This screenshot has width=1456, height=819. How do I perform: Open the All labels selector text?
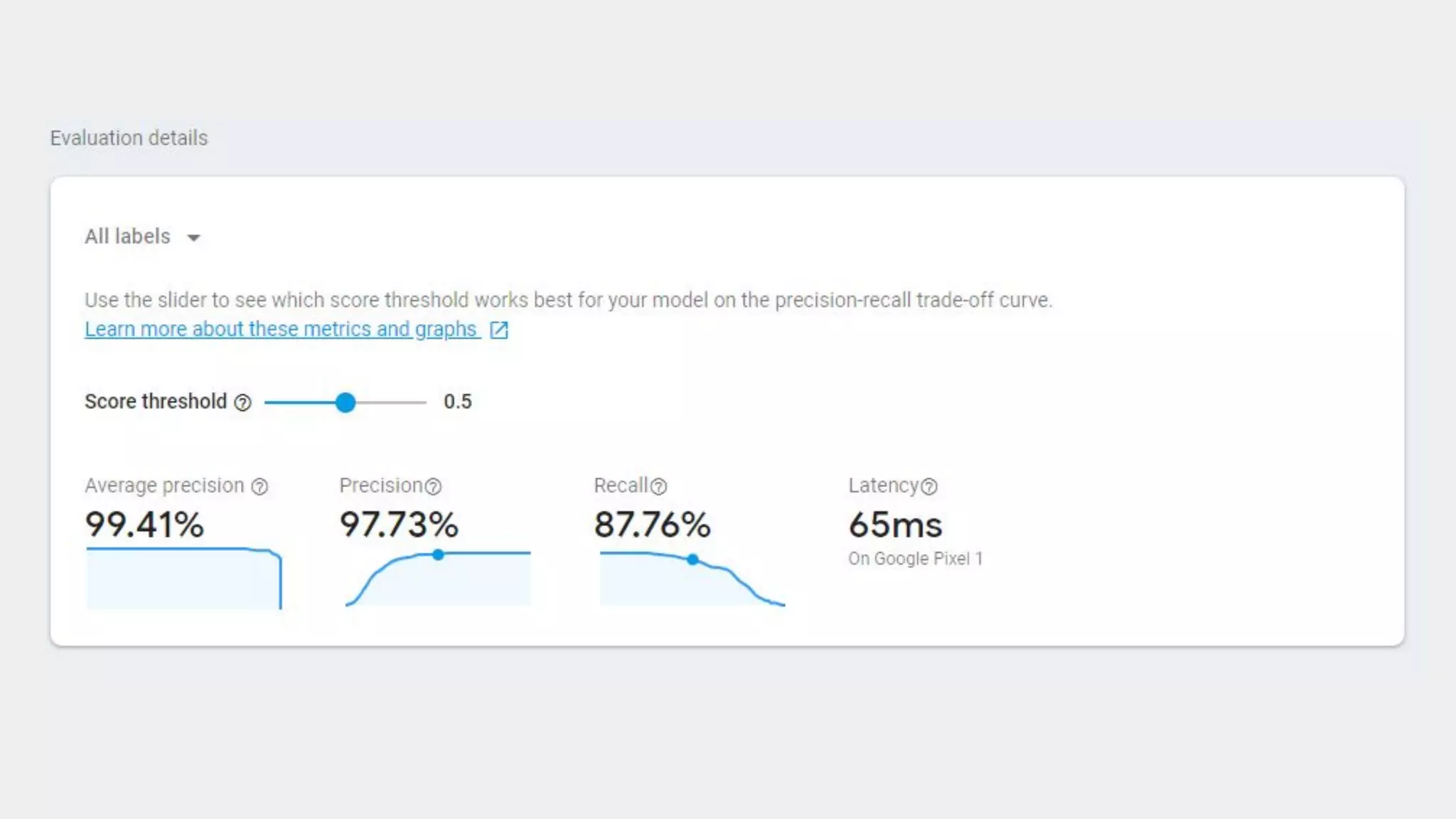[x=127, y=236]
